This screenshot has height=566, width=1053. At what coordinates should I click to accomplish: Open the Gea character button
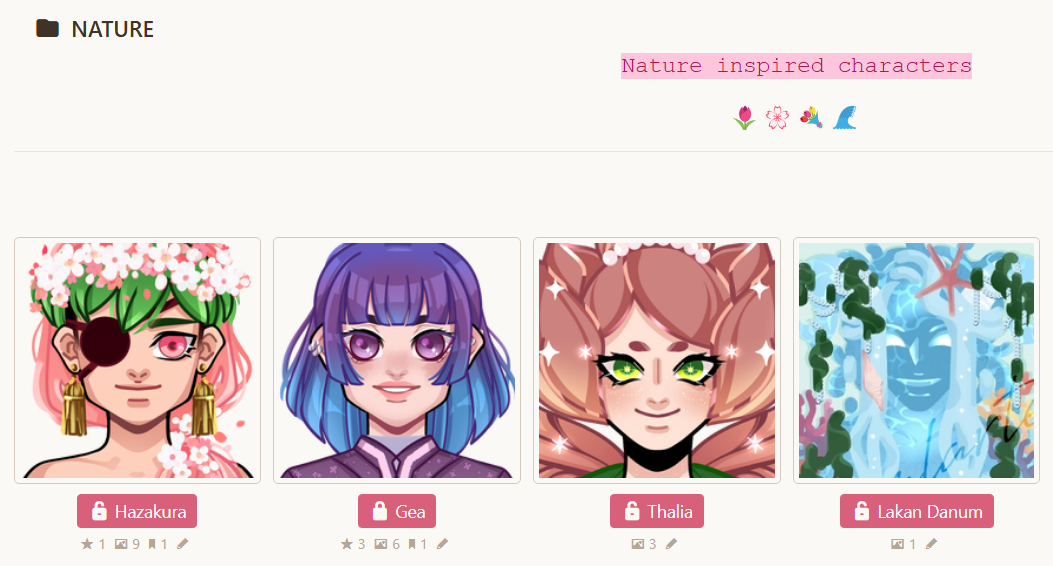[397, 512]
